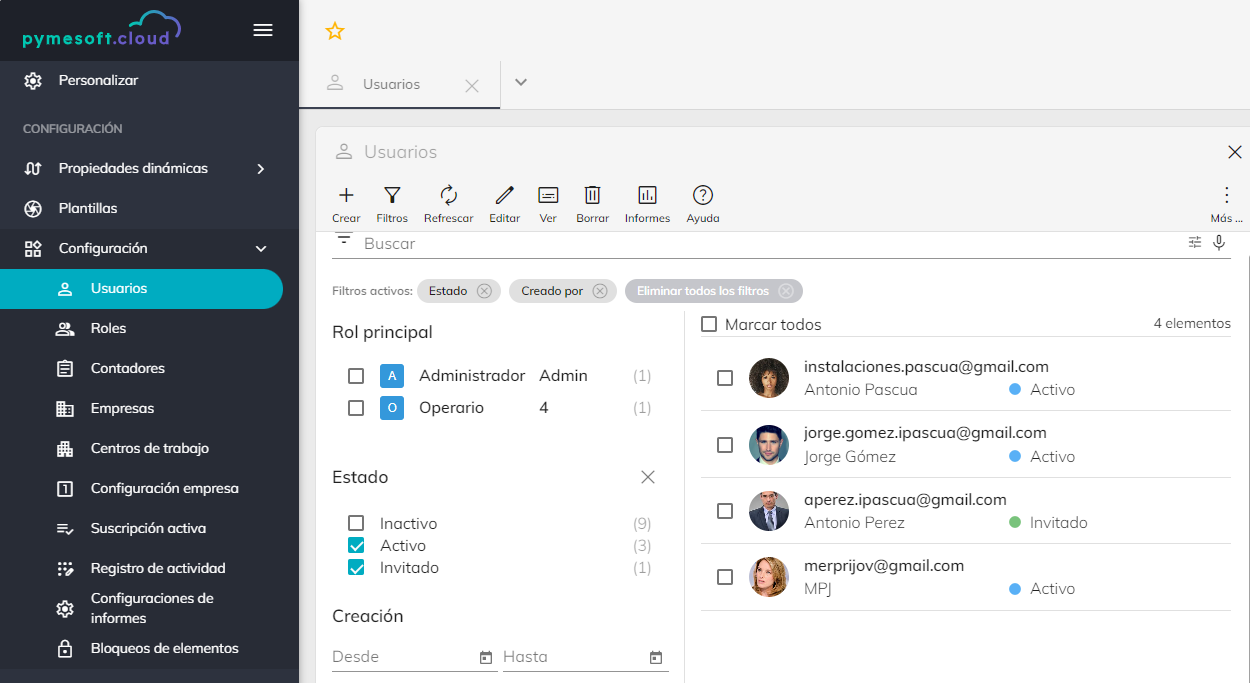
Task: Click the Refrescar refresh icon
Action: click(x=448, y=196)
